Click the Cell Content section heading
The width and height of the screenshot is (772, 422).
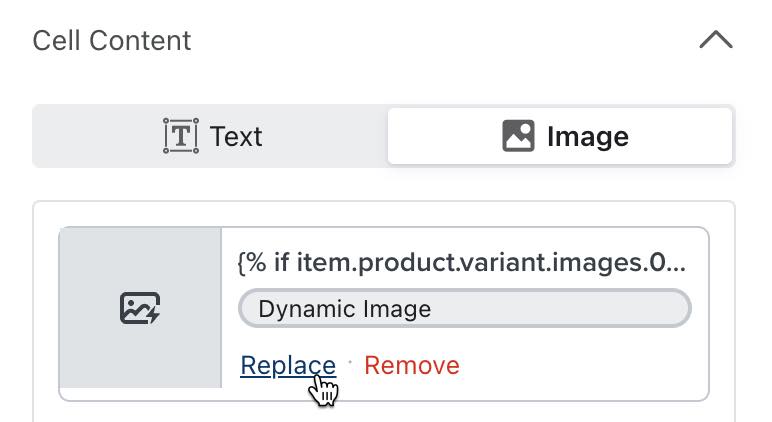112,41
